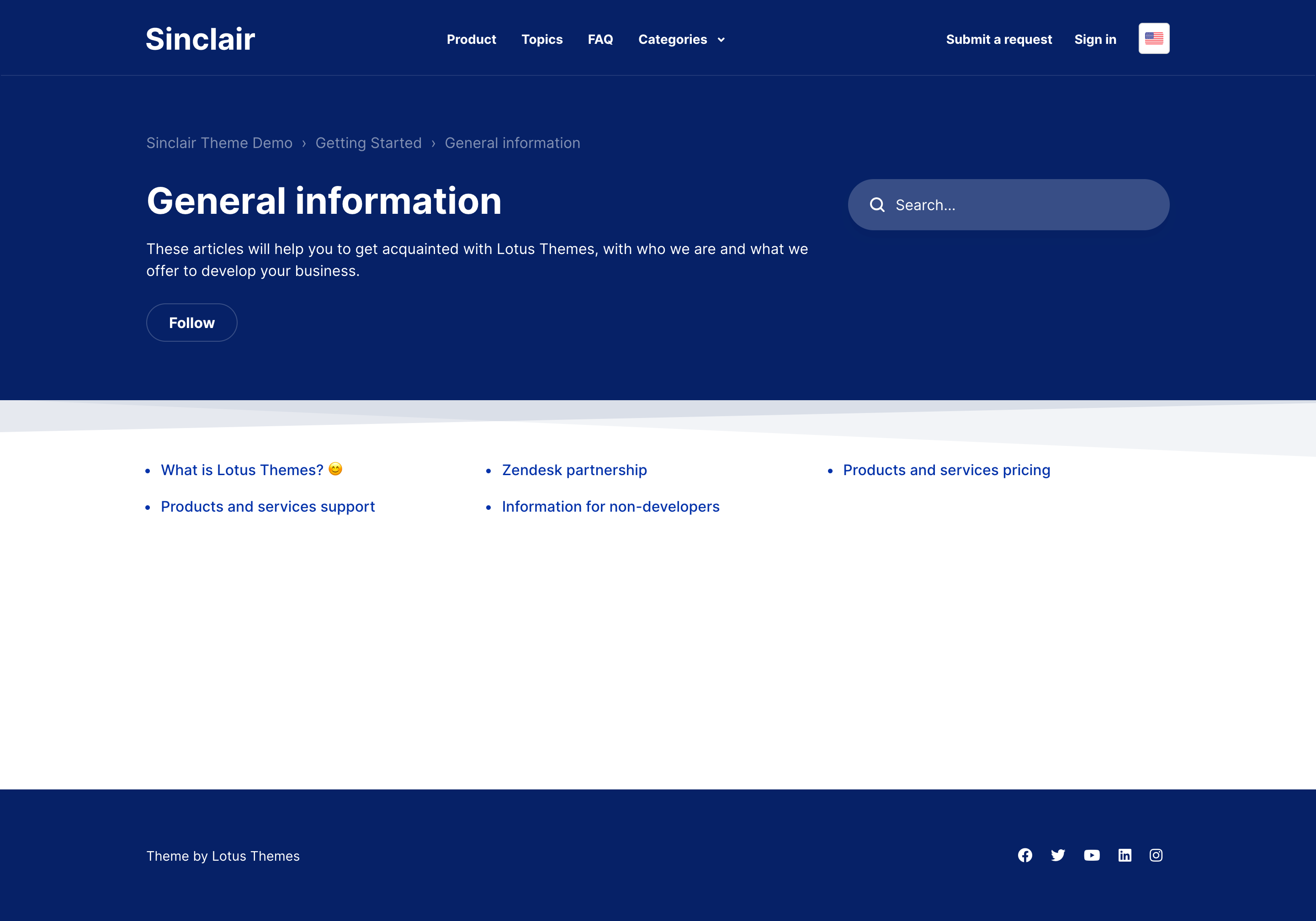The width and height of the screenshot is (1316, 921).
Task: Open 'What is Lotus Themes?' article
Action: click(x=242, y=470)
